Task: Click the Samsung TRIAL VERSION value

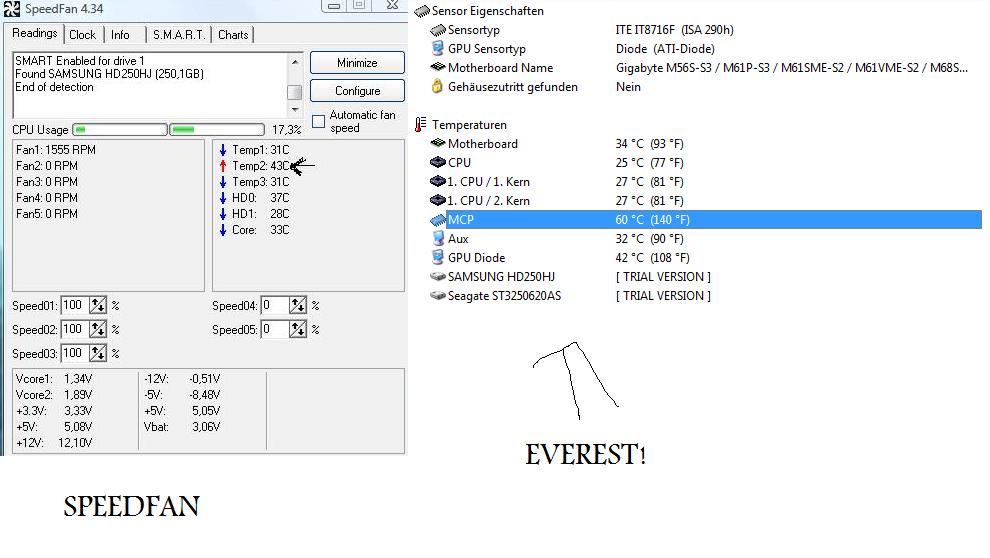Action: click(x=663, y=276)
